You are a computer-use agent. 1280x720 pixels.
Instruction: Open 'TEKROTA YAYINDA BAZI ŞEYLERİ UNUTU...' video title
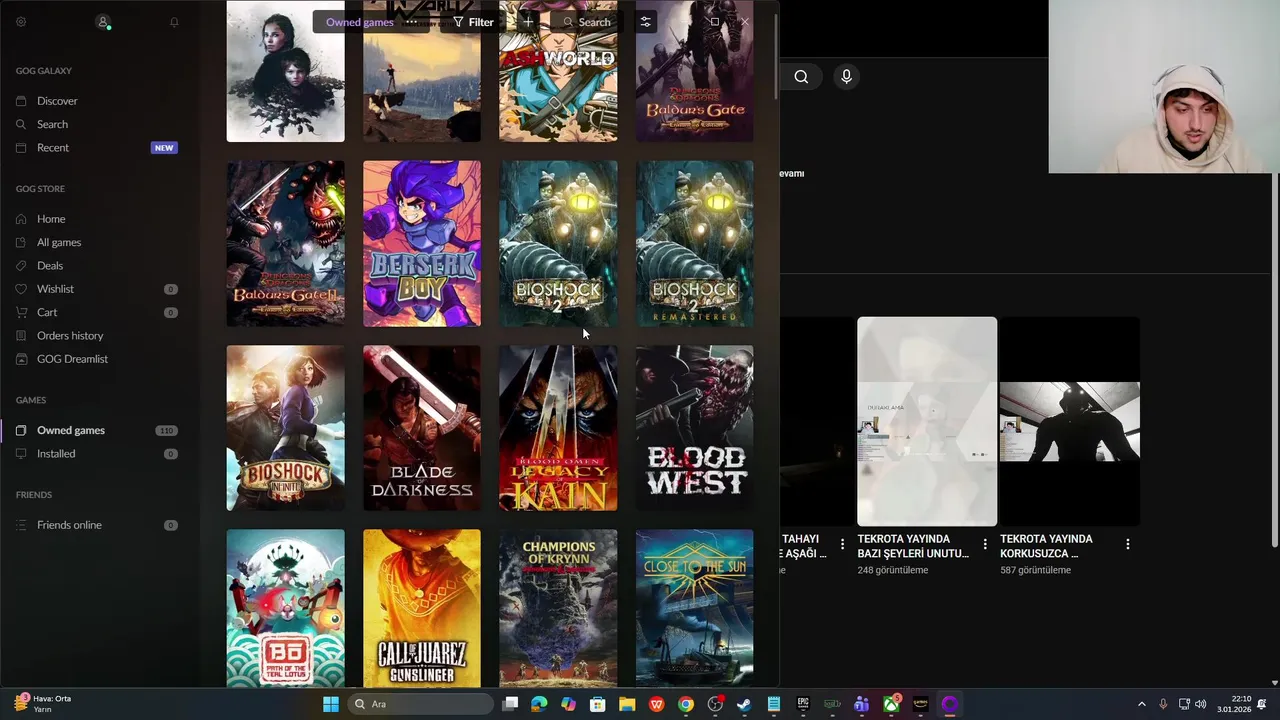[x=913, y=546]
